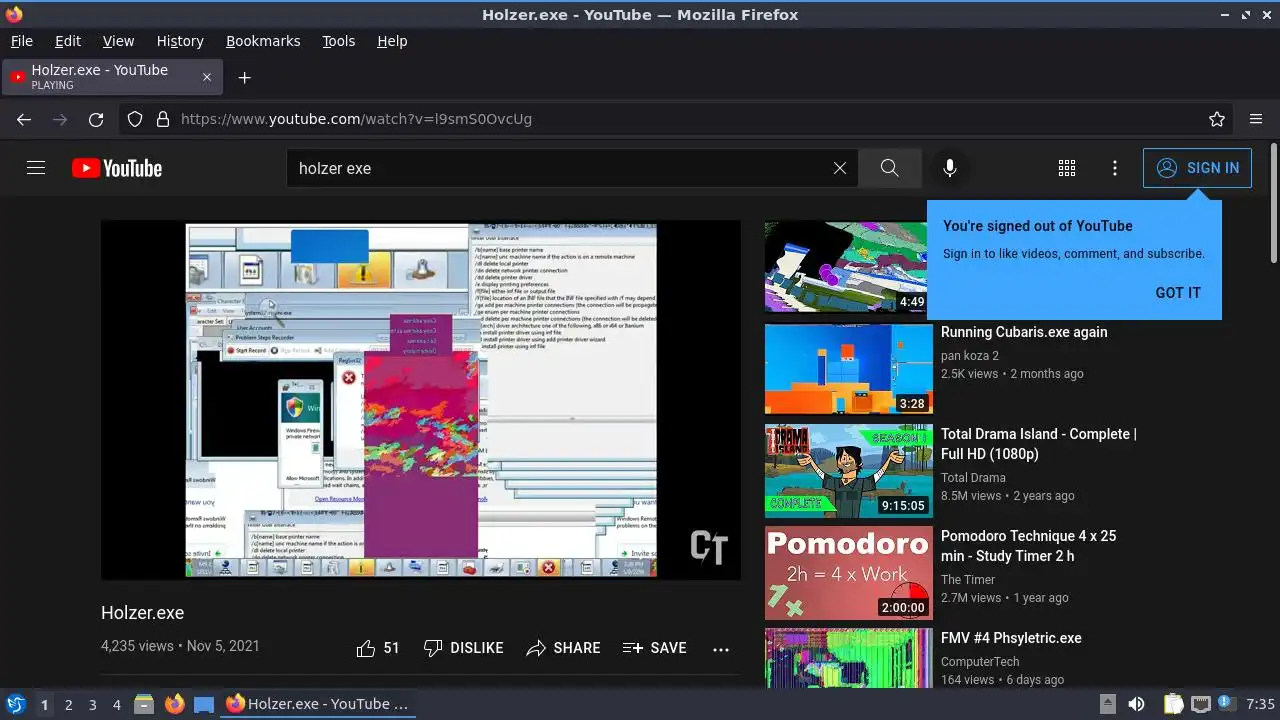Switch to workspace 4

tap(116, 705)
